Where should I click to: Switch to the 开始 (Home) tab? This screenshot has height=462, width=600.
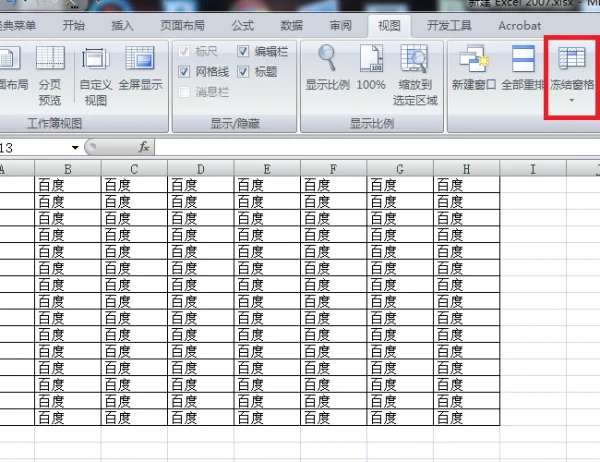[x=73, y=26]
